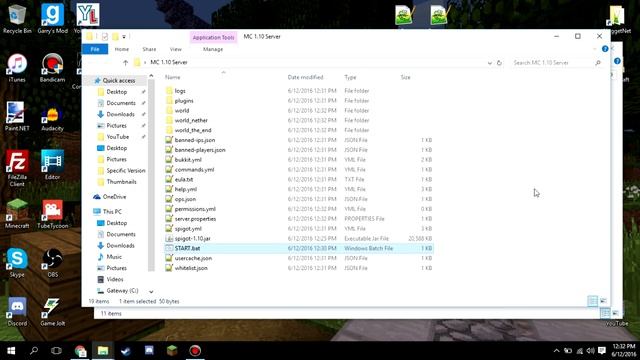Viewport: 640px width, 360px height.
Task: Open the clock and date in taskbar
Action: pos(624,351)
